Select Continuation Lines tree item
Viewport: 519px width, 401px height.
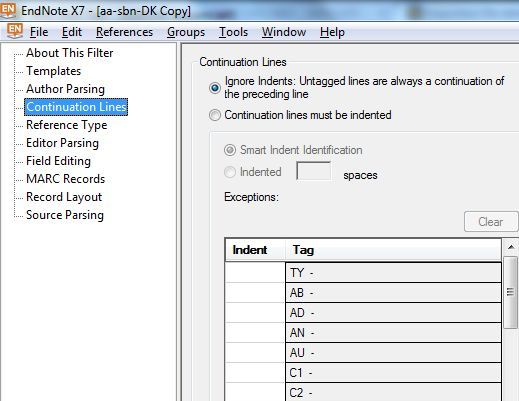pos(76,107)
